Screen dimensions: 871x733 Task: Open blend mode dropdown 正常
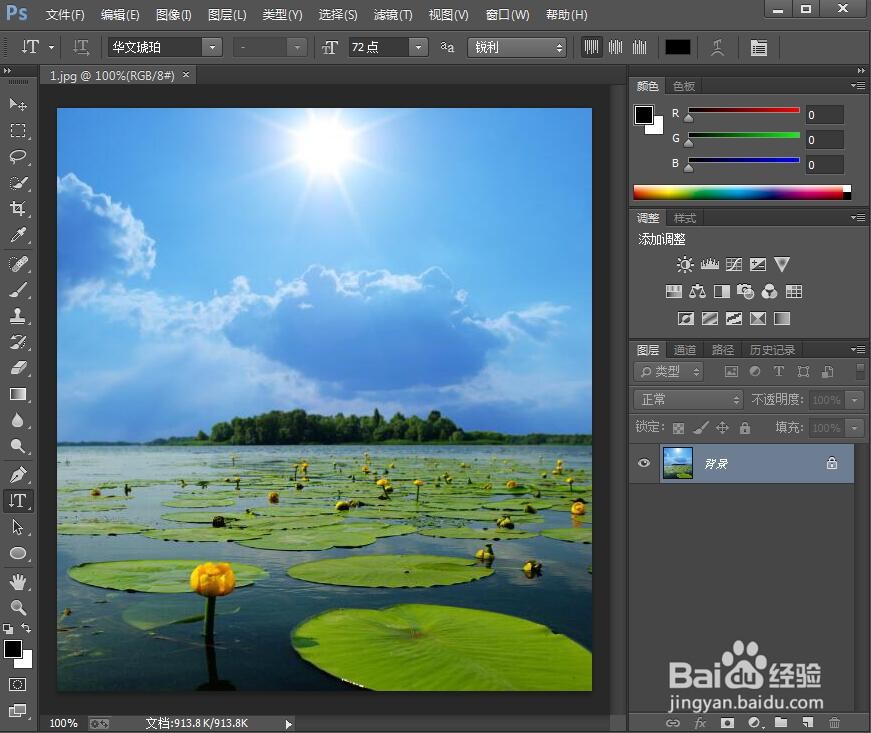point(688,399)
